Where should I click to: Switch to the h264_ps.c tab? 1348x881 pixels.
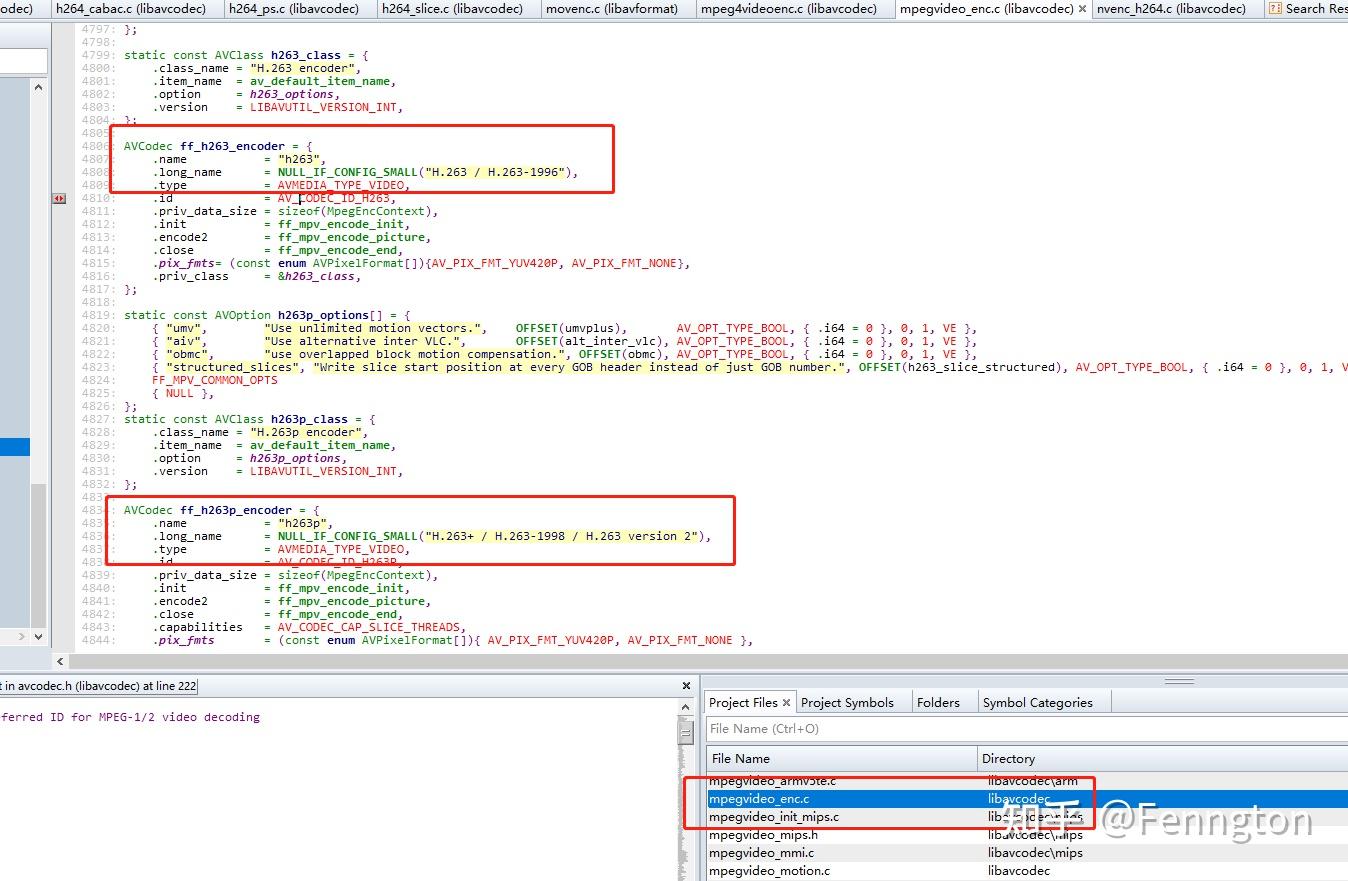[295, 9]
